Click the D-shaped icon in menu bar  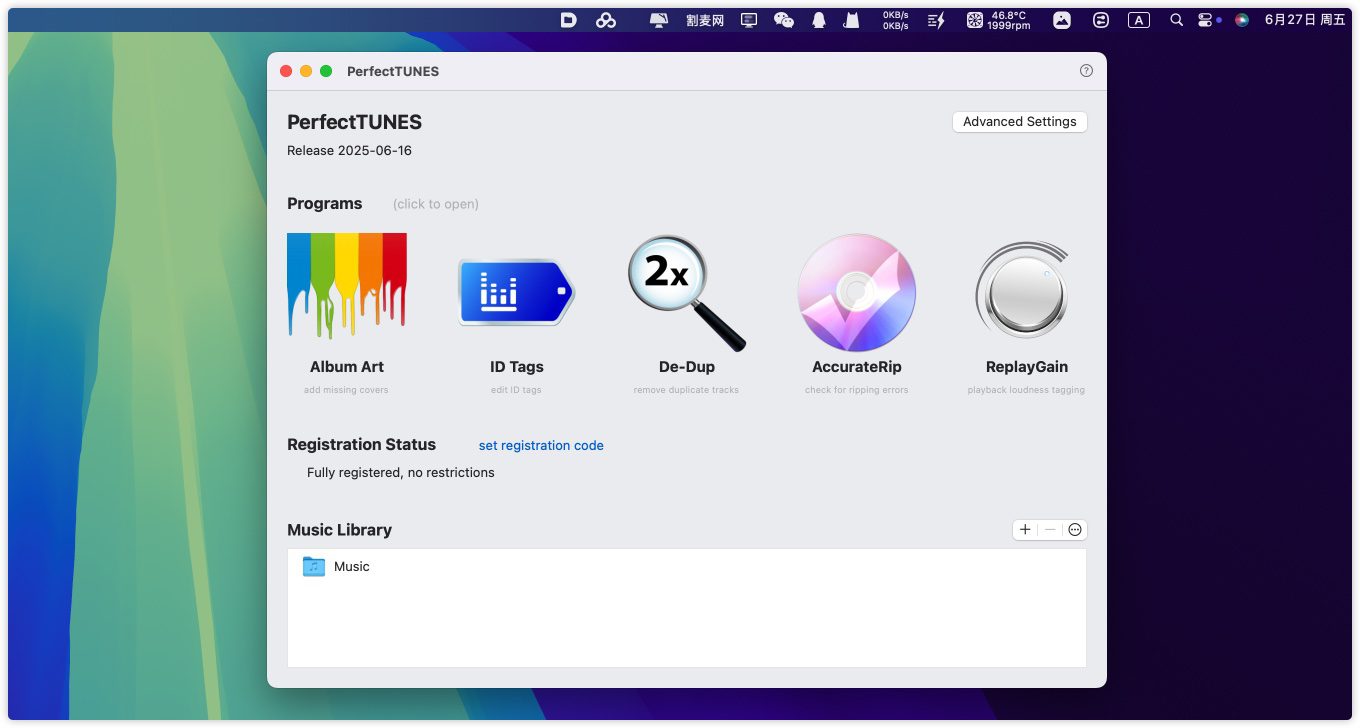568,20
